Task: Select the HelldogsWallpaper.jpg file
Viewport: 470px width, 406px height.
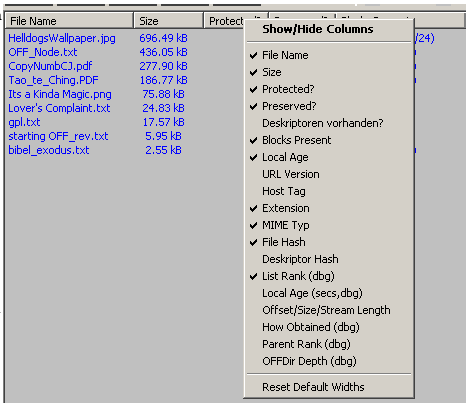Action: coord(62,38)
